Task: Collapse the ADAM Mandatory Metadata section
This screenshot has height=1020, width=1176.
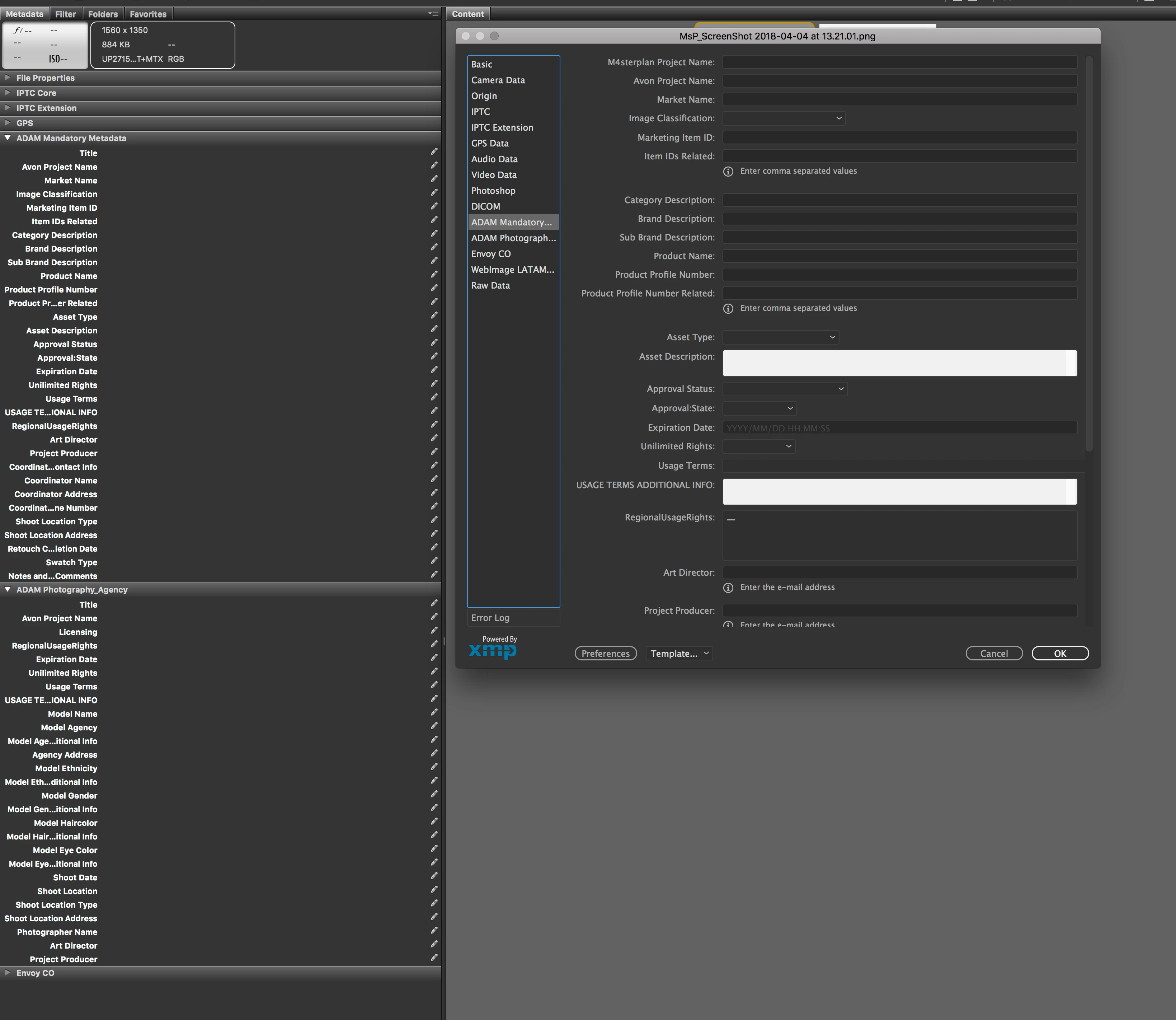Action: [x=8, y=138]
